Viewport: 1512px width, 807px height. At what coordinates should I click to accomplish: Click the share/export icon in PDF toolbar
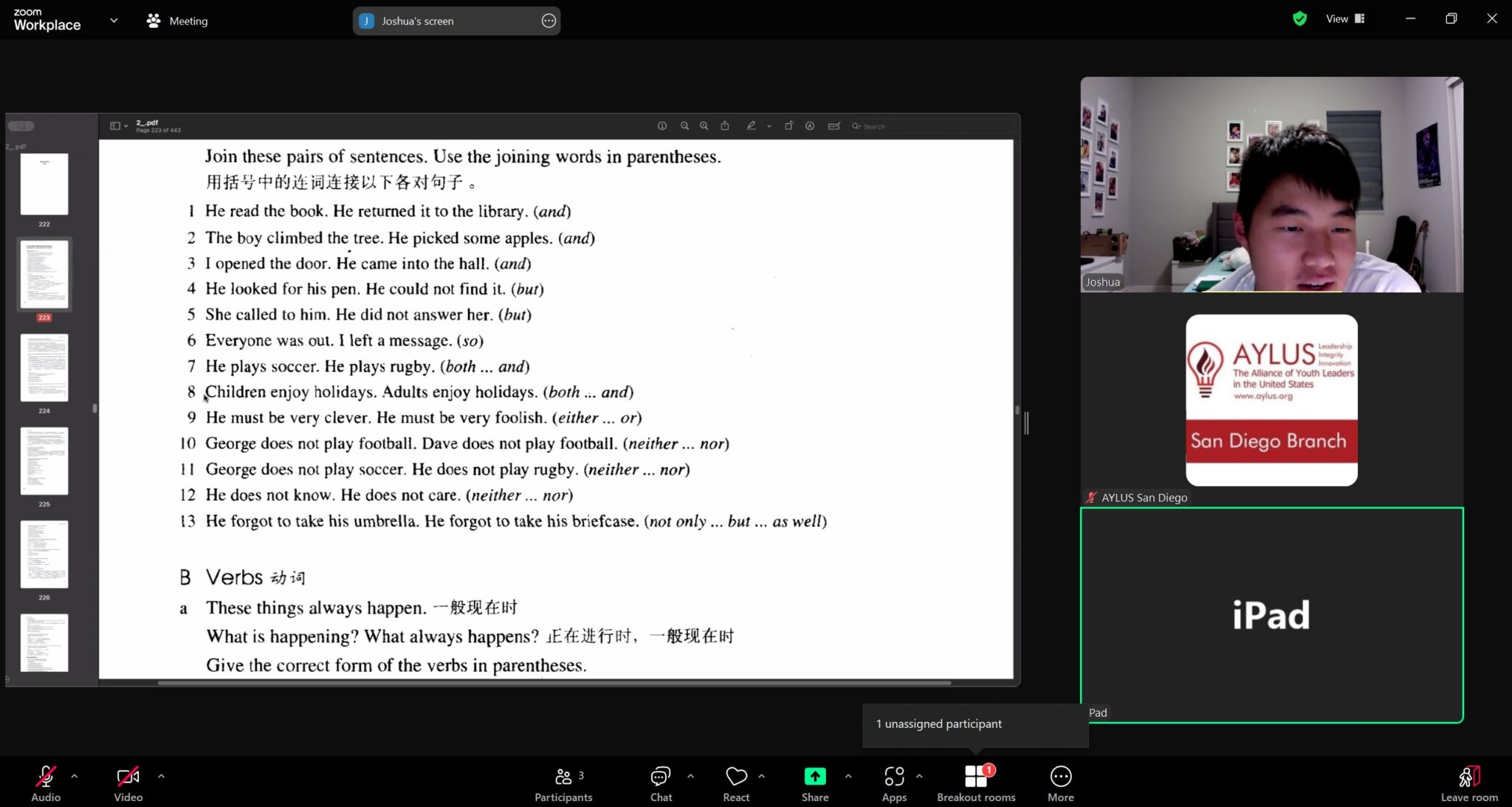pyautogui.click(x=725, y=126)
